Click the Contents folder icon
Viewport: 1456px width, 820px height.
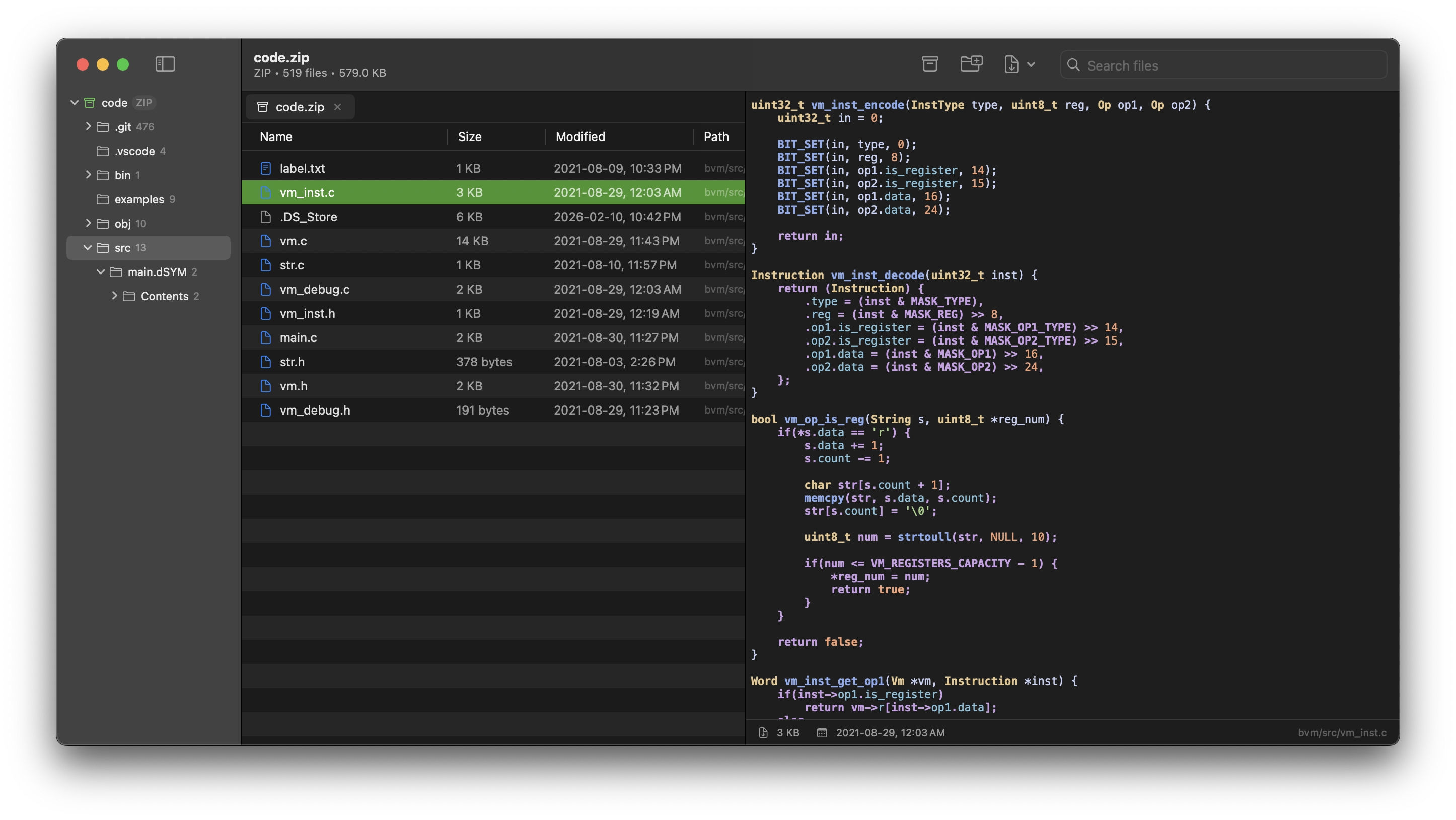[x=129, y=296]
